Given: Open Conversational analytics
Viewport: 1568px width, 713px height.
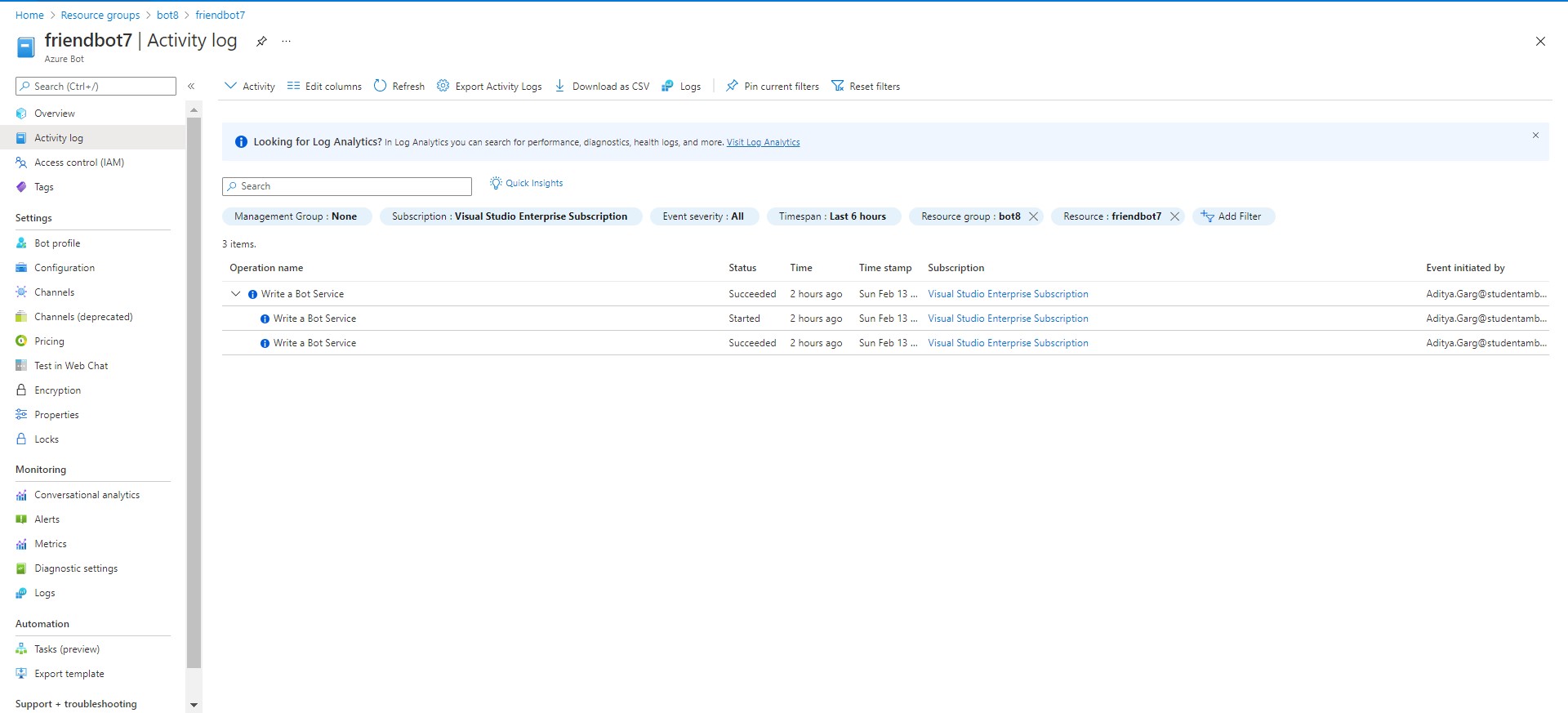Looking at the screenshot, I should [93, 495].
